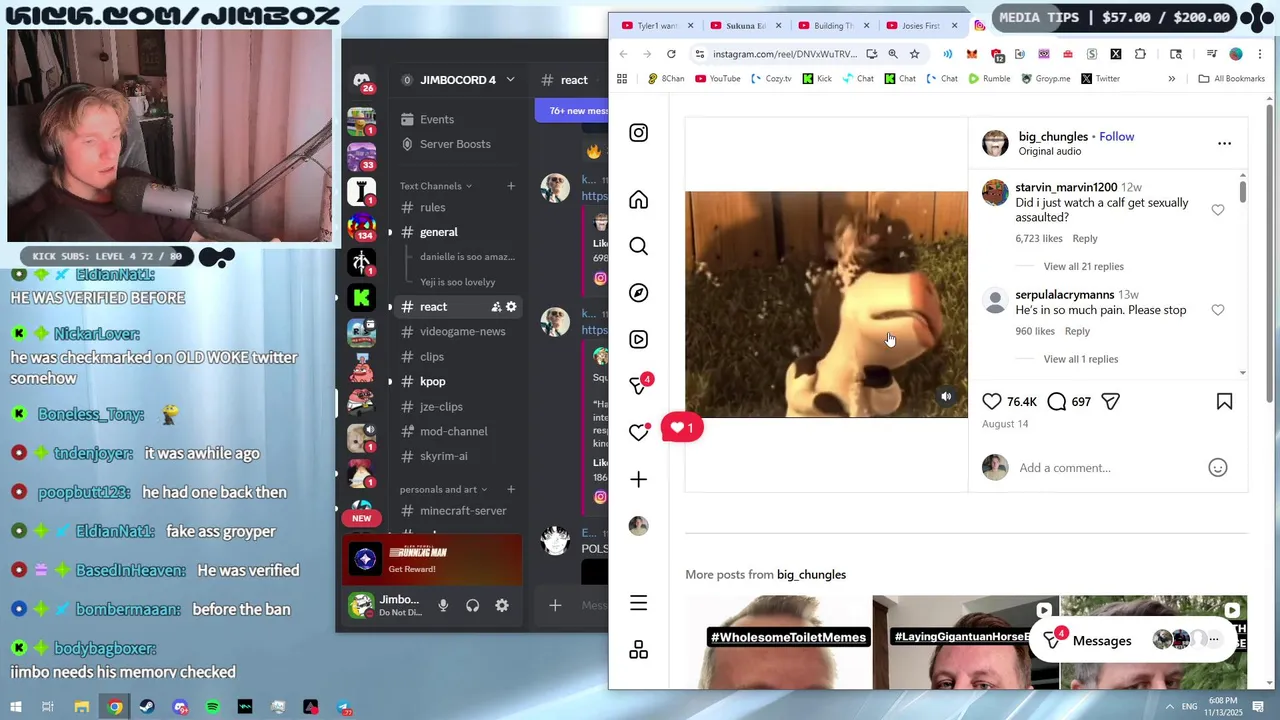This screenshot has width=1280, height=720.
Task: Click the Instagram logo icon
Action: pos(638,133)
